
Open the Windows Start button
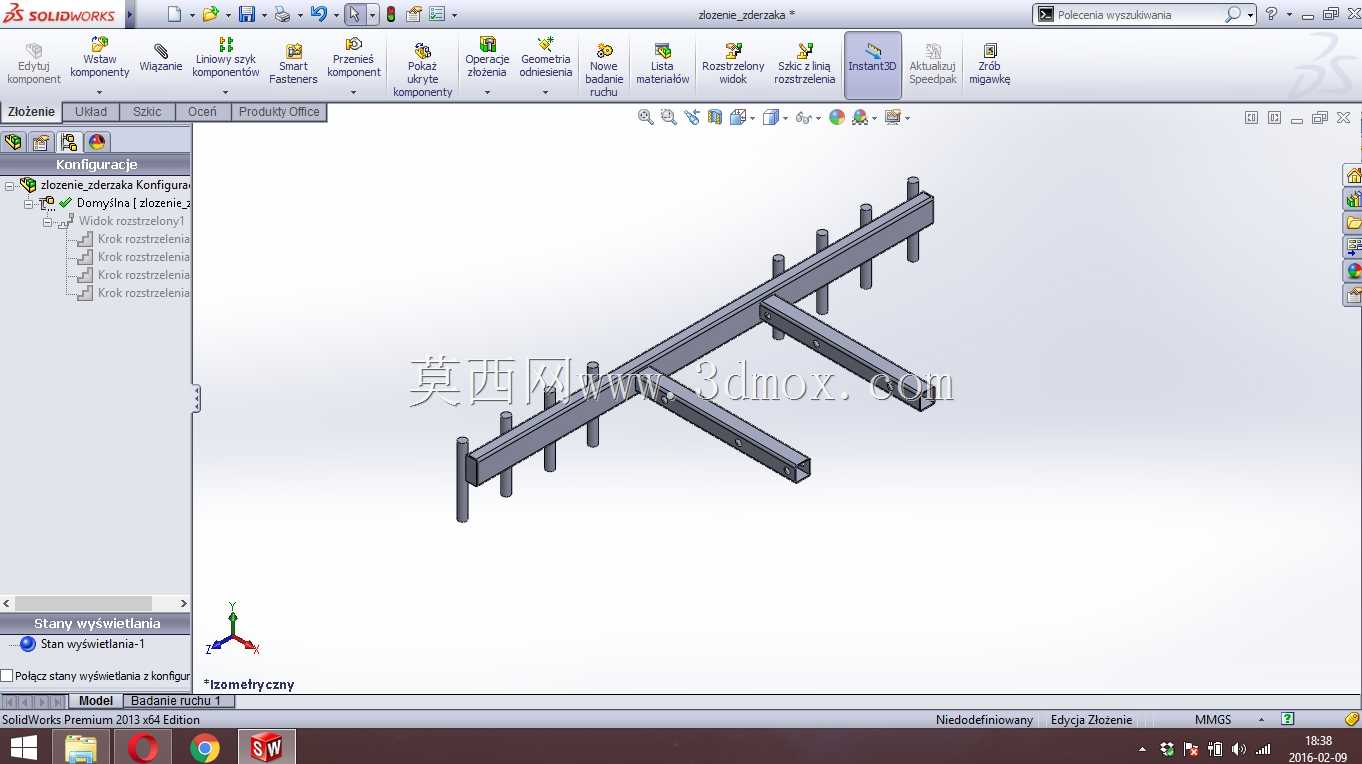[x=24, y=747]
